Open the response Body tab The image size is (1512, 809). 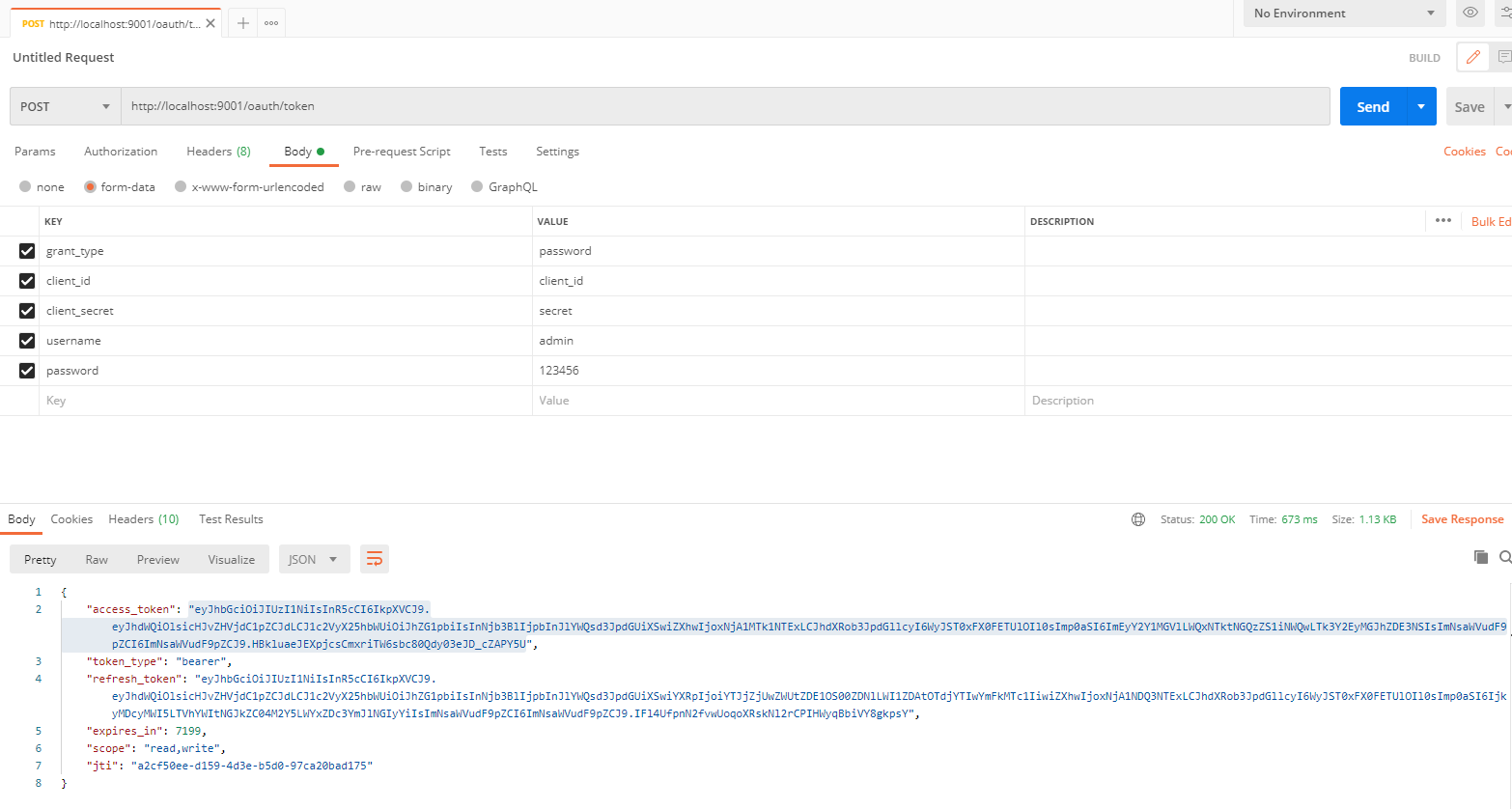(x=21, y=519)
